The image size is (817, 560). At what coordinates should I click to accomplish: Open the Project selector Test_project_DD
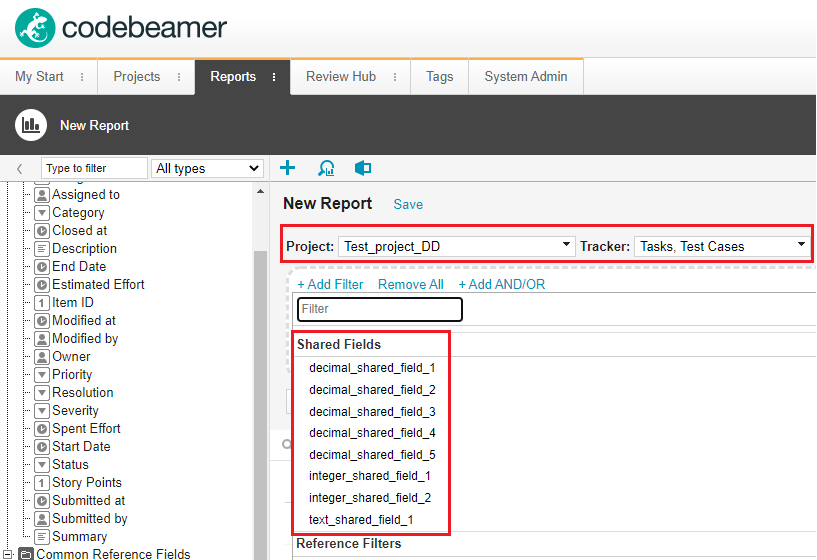[x=456, y=246]
